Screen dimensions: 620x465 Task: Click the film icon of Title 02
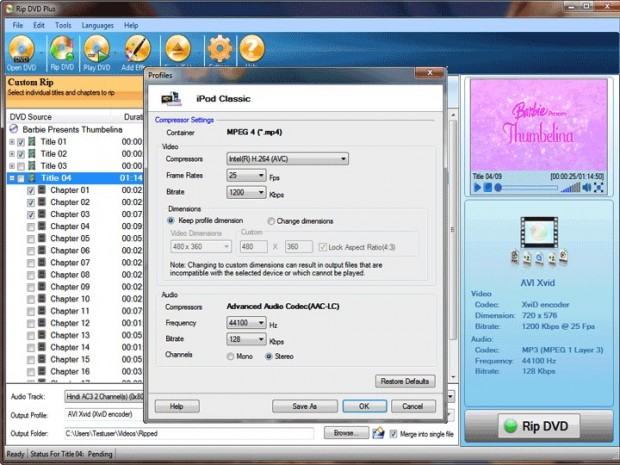click(x=32, y=153)
